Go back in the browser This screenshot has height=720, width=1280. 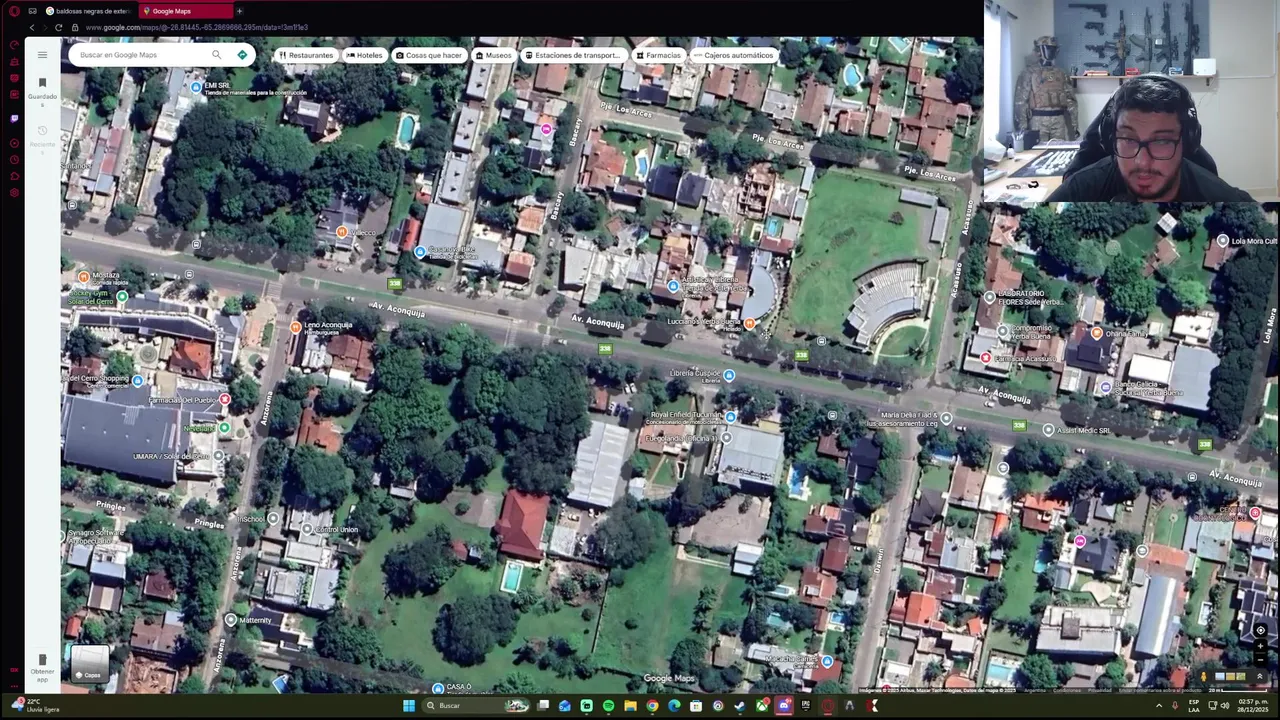coord(31,27)
